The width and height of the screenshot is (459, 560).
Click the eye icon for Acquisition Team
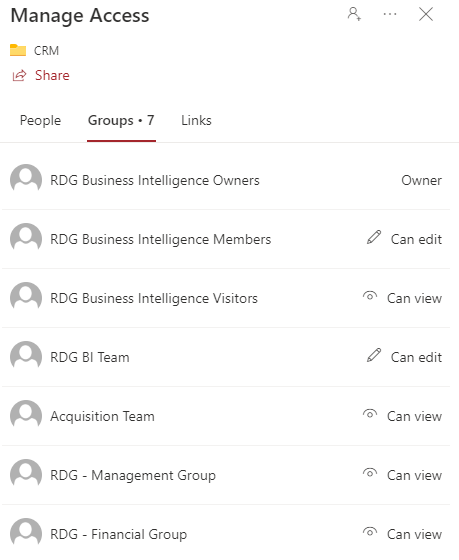(370, 414)
